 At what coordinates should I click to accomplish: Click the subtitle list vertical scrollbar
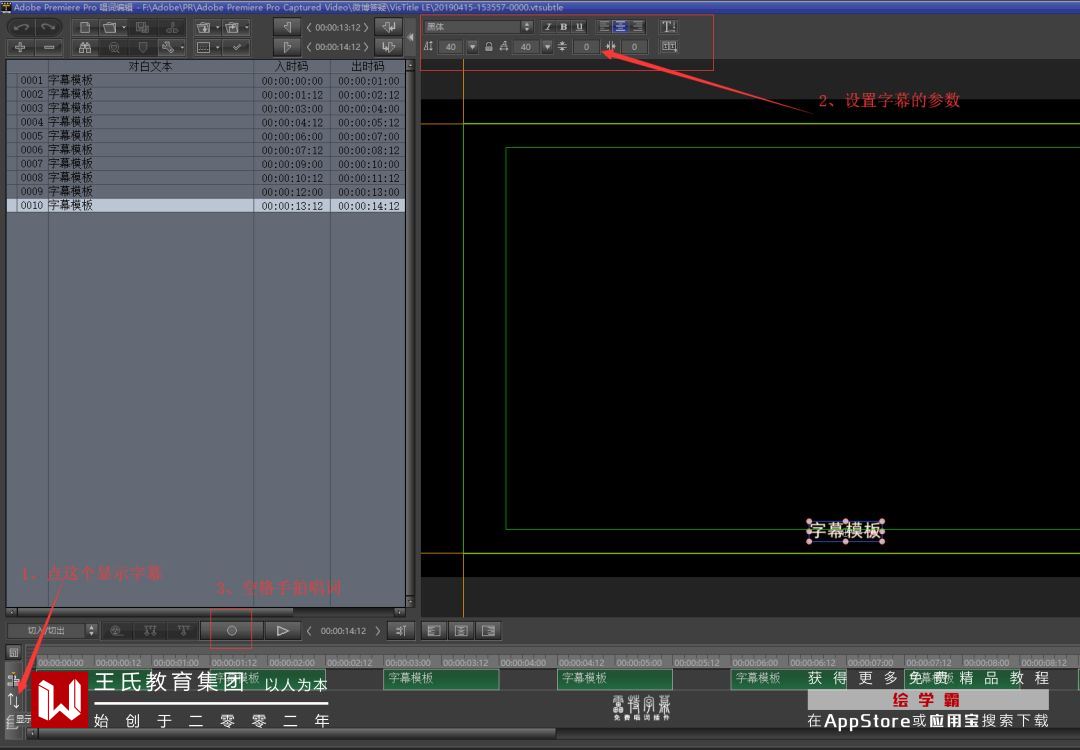coord(411,333)
